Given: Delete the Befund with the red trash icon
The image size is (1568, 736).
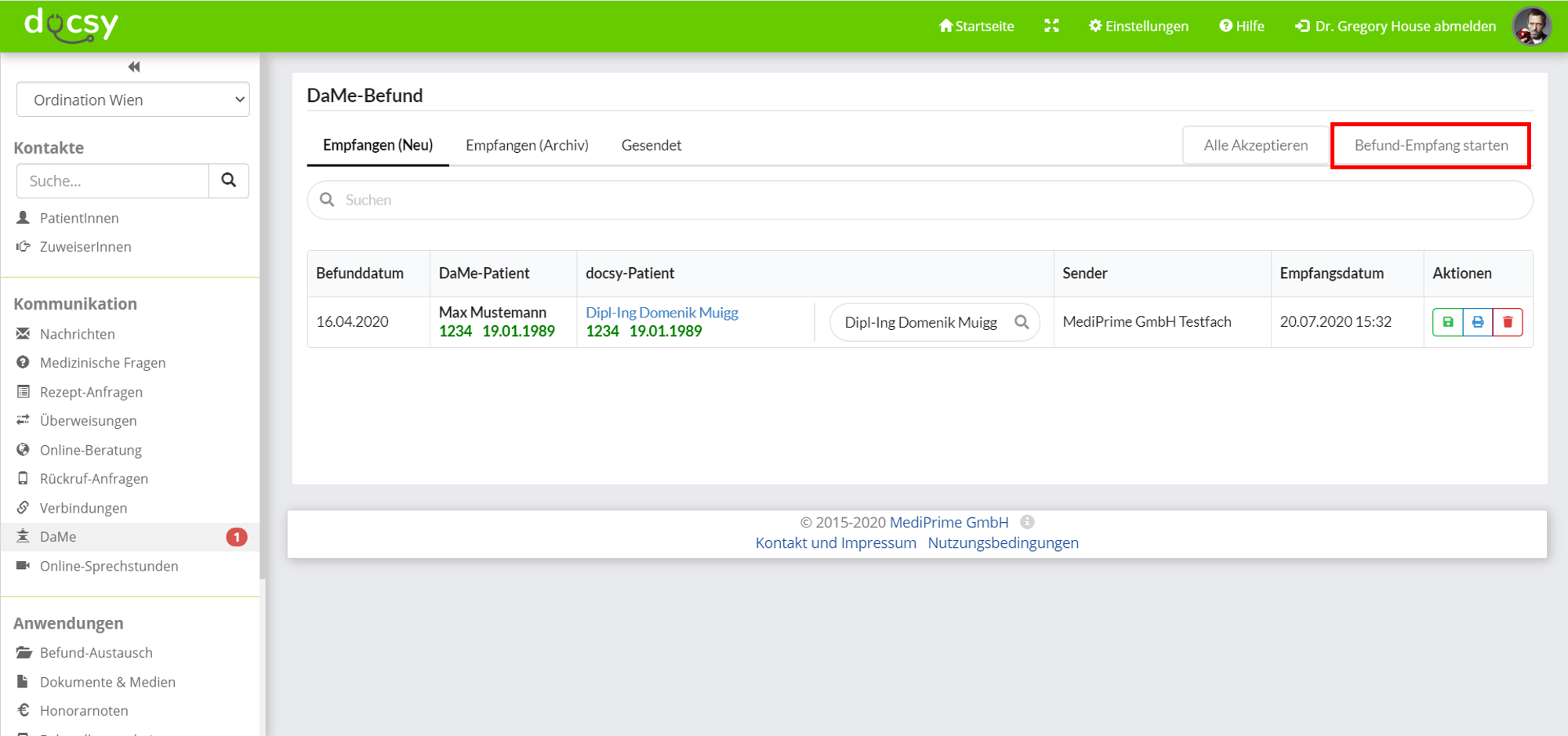Looking at the screenshot, I should point(1507,322).
